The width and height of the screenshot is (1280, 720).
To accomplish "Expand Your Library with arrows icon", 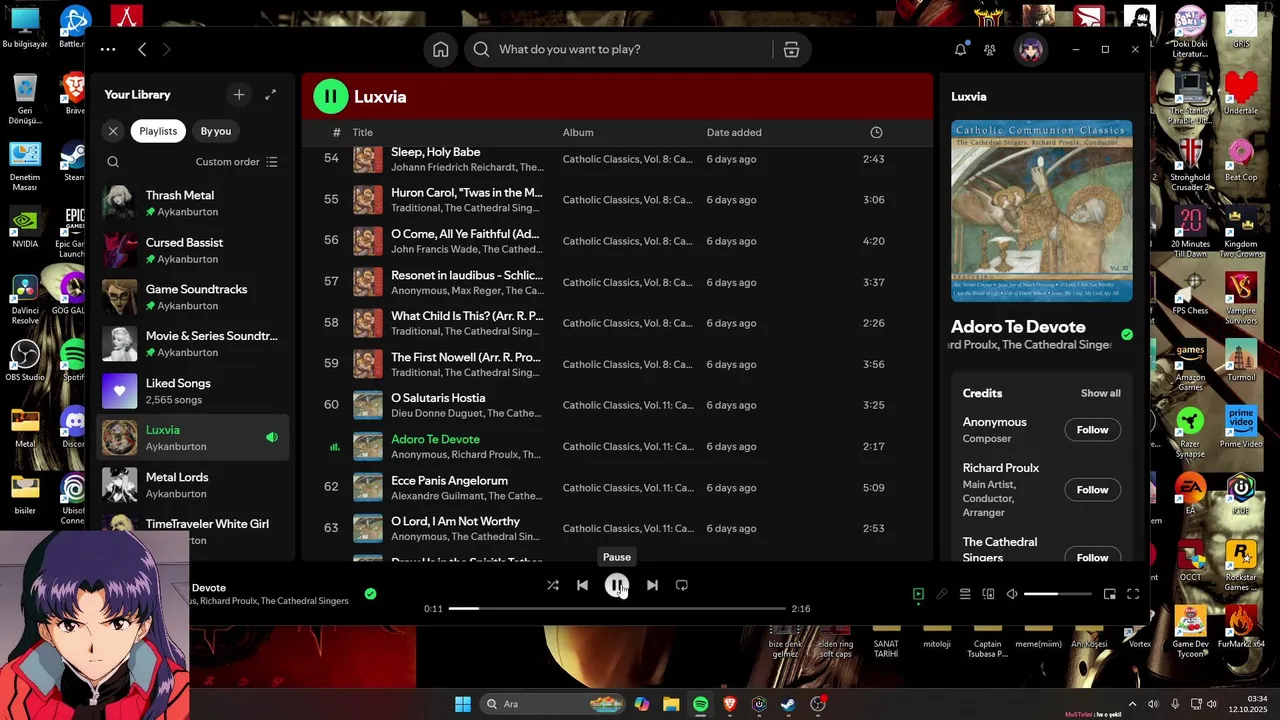I will tap(270, 94).
